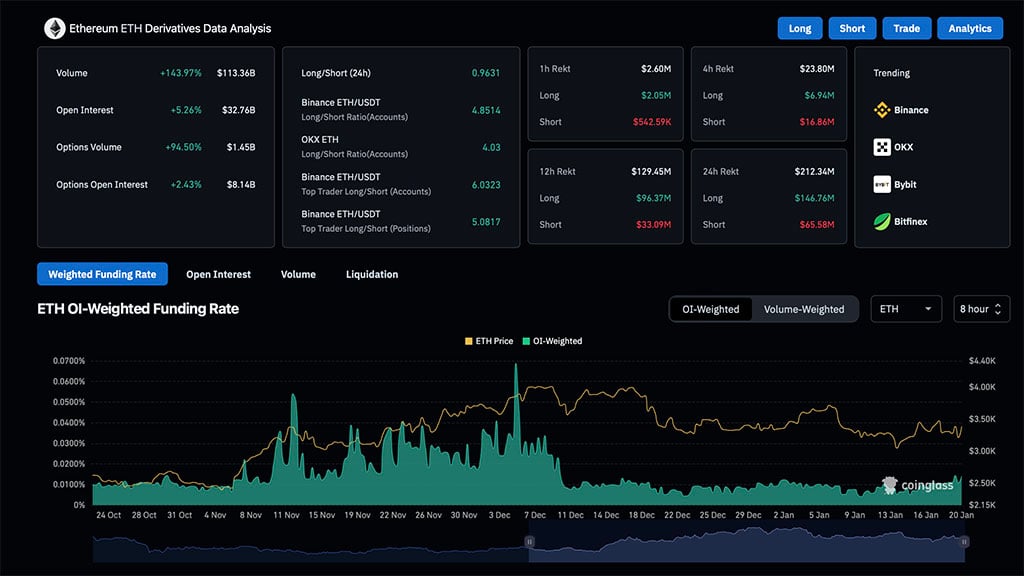Click the Binance exchange icon
1024x576 pixels.
pyautogui.click(x=882, y=110)
